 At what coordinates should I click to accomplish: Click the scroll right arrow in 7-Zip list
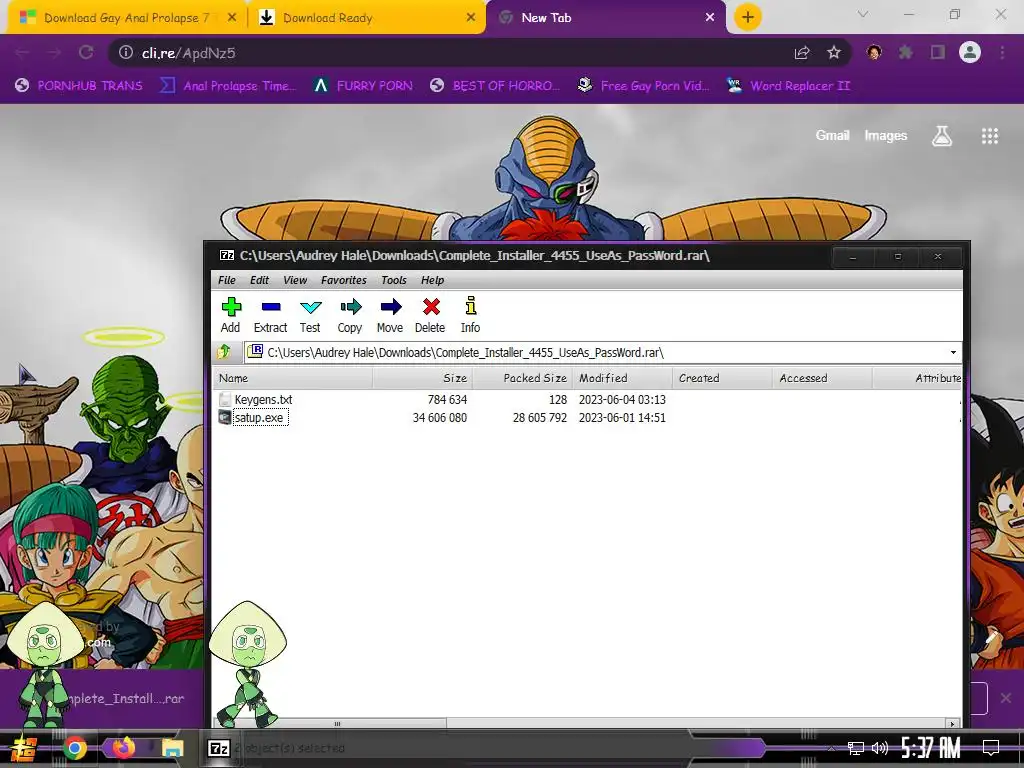tap(953, 723)
